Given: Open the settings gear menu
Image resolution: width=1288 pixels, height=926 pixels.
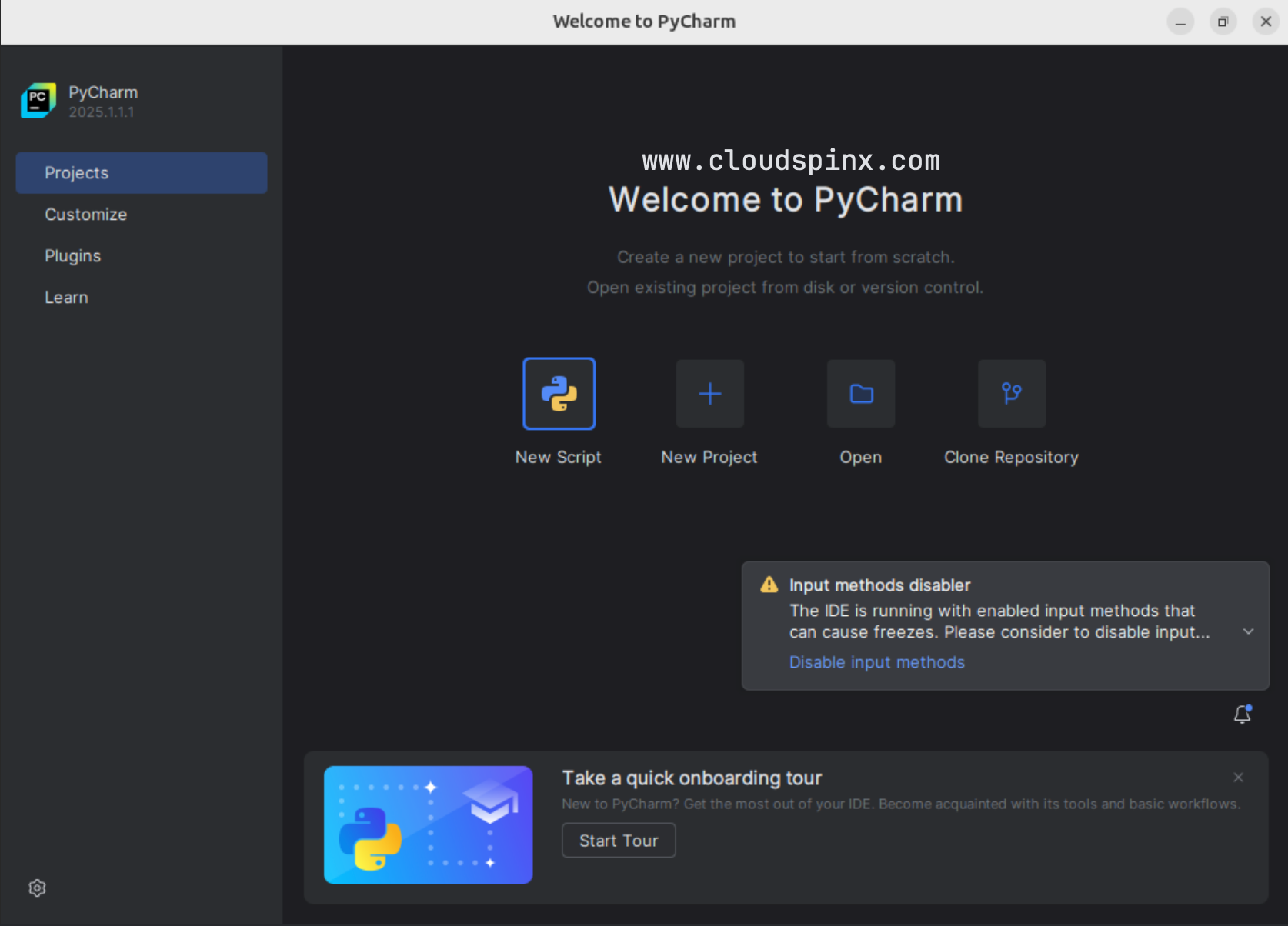Looking at the screenshot, I should click(36, 888).
